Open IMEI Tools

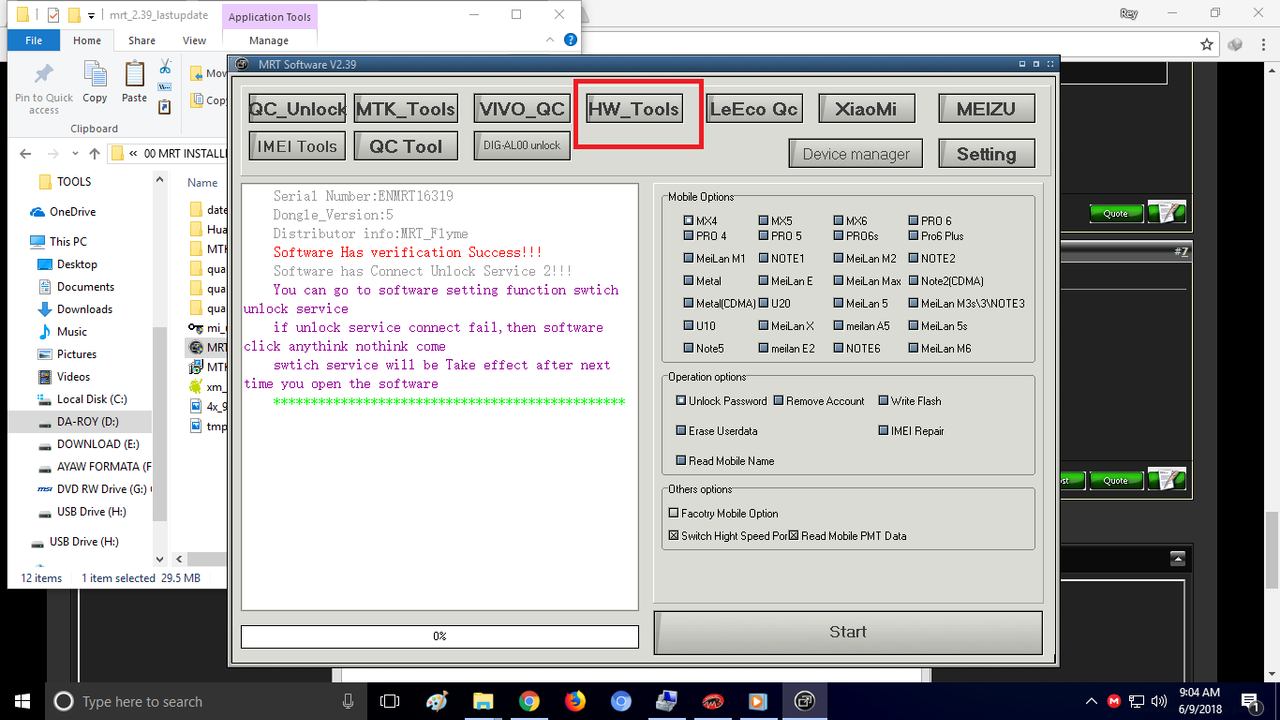[297, 146]
